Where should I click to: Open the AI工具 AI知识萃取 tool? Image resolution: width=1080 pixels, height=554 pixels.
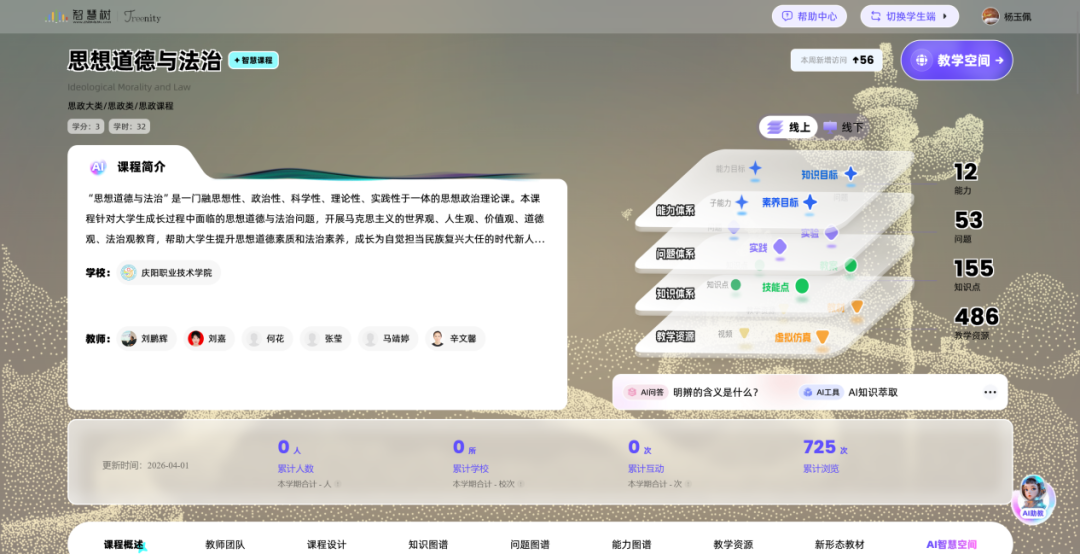873,392
